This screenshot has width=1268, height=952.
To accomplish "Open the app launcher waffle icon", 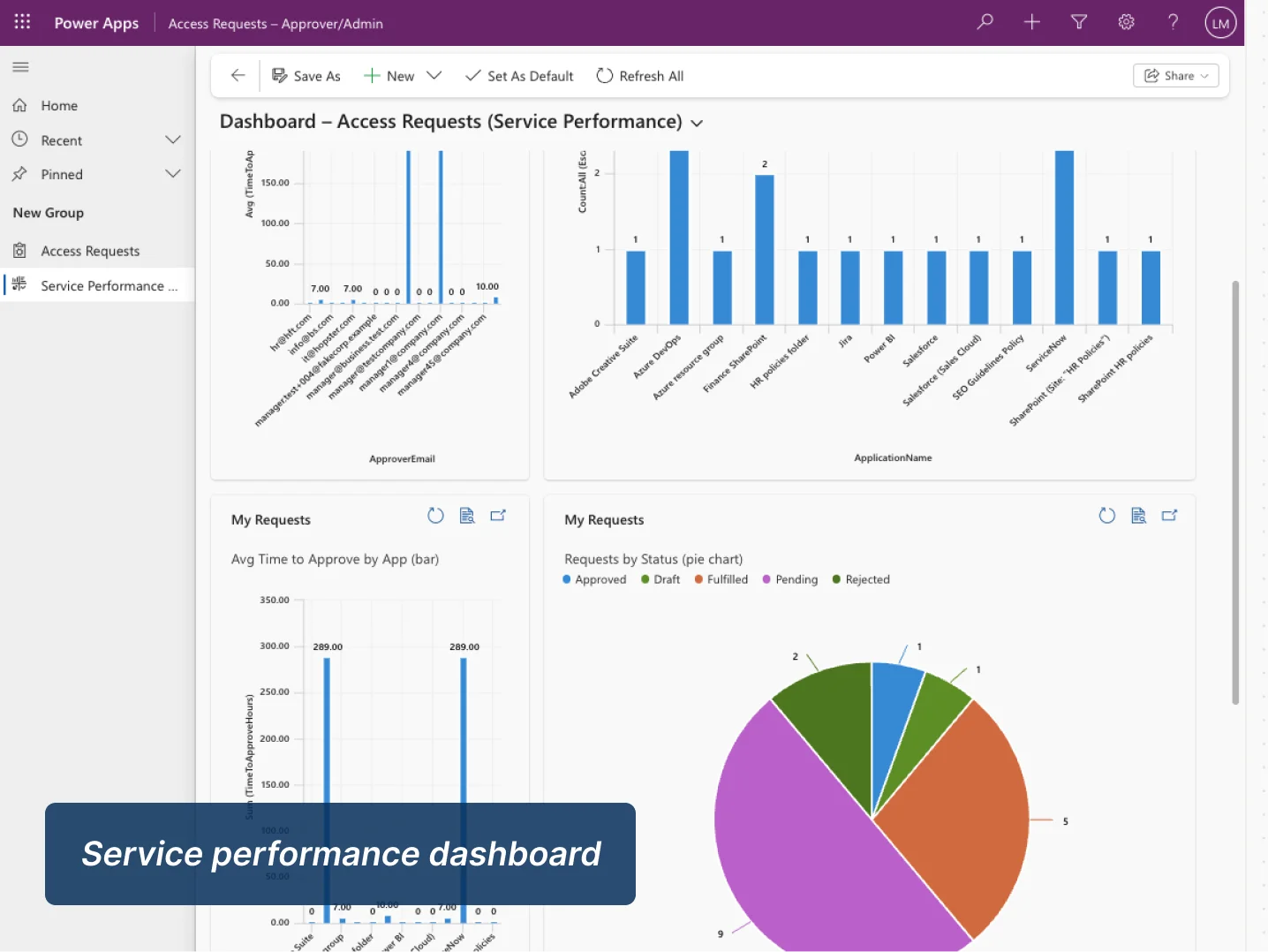I will pos(22,22).
